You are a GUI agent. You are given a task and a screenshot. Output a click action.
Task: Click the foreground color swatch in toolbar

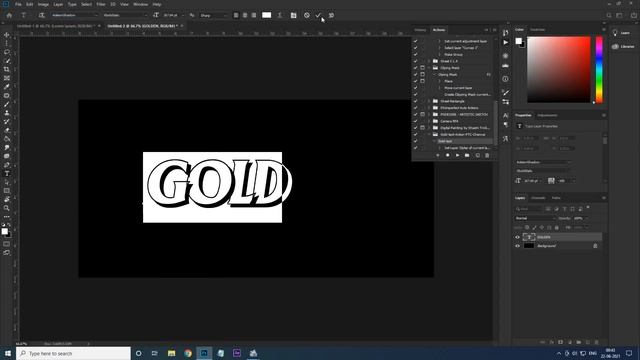pos(4,231)
